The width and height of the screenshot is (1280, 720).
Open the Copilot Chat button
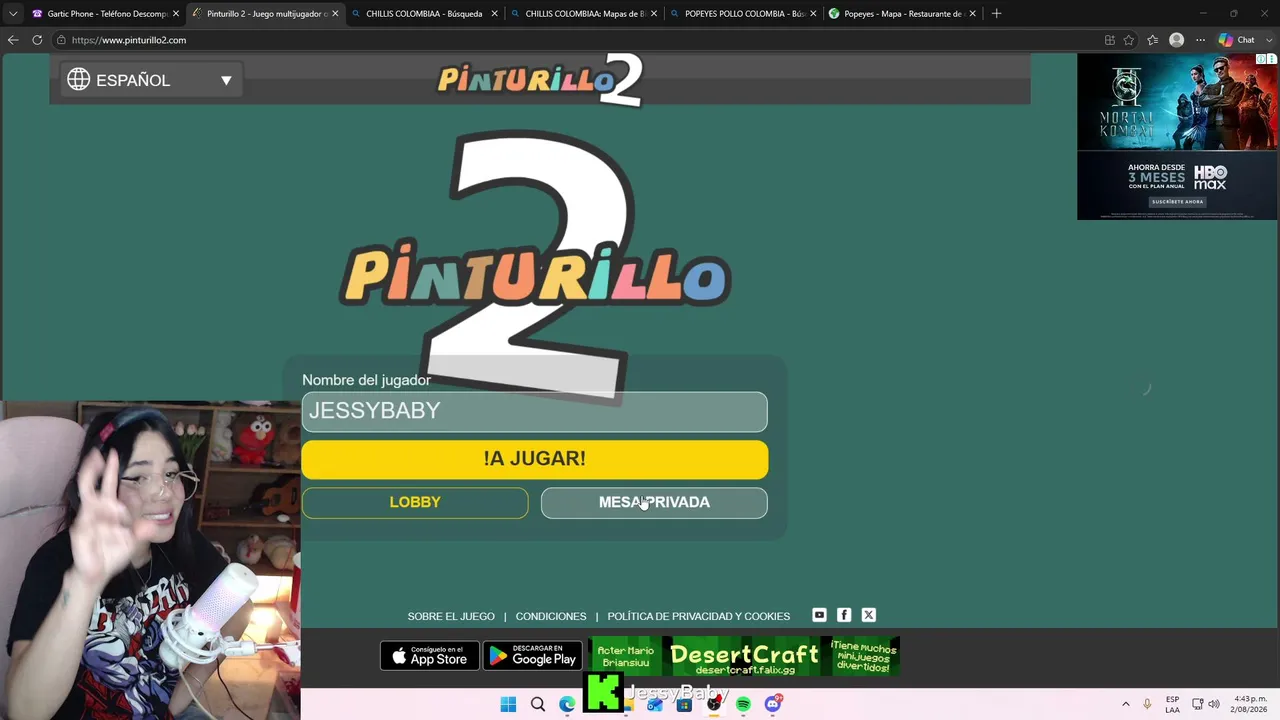pyautogui.click(x=1236, y=40)
